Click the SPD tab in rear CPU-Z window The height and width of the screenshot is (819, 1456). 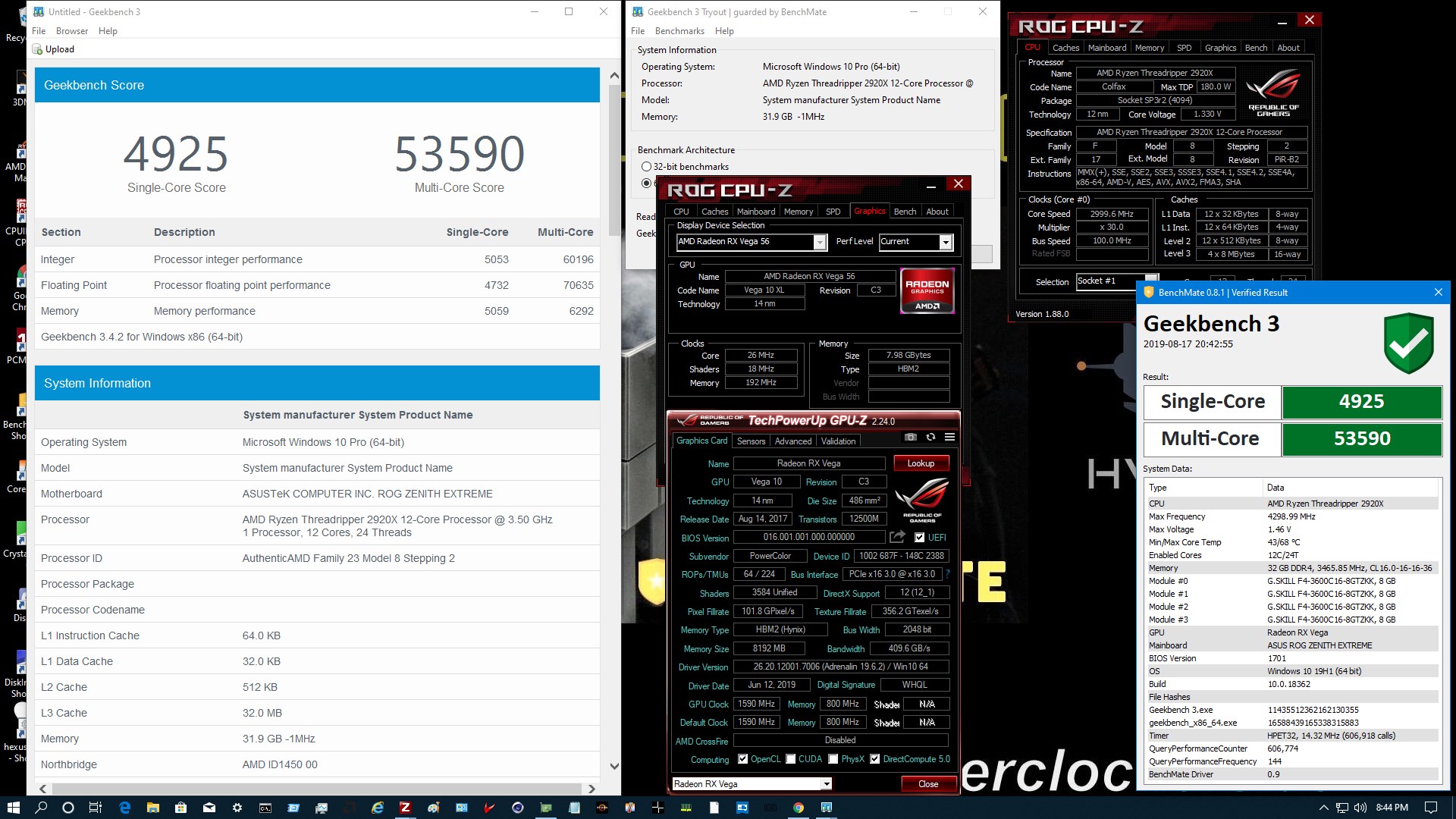pyautogui.click(x=1184, y=48)
